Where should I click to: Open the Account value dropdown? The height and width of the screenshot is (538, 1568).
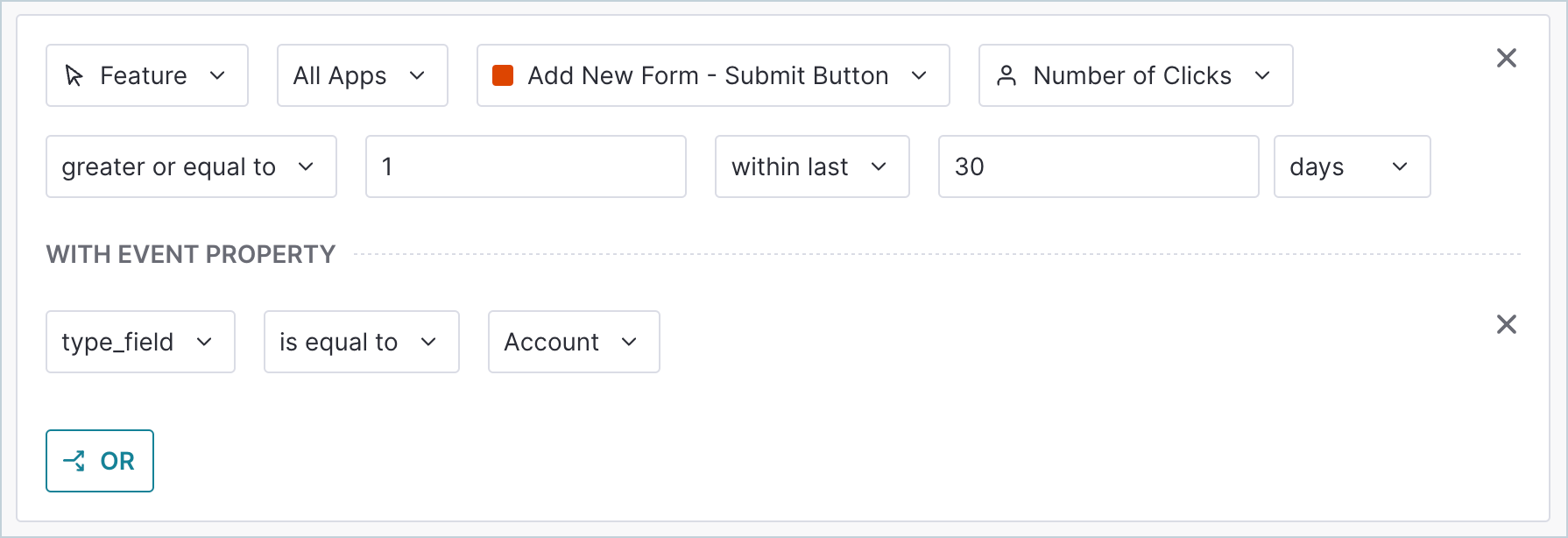click(574, 342)
